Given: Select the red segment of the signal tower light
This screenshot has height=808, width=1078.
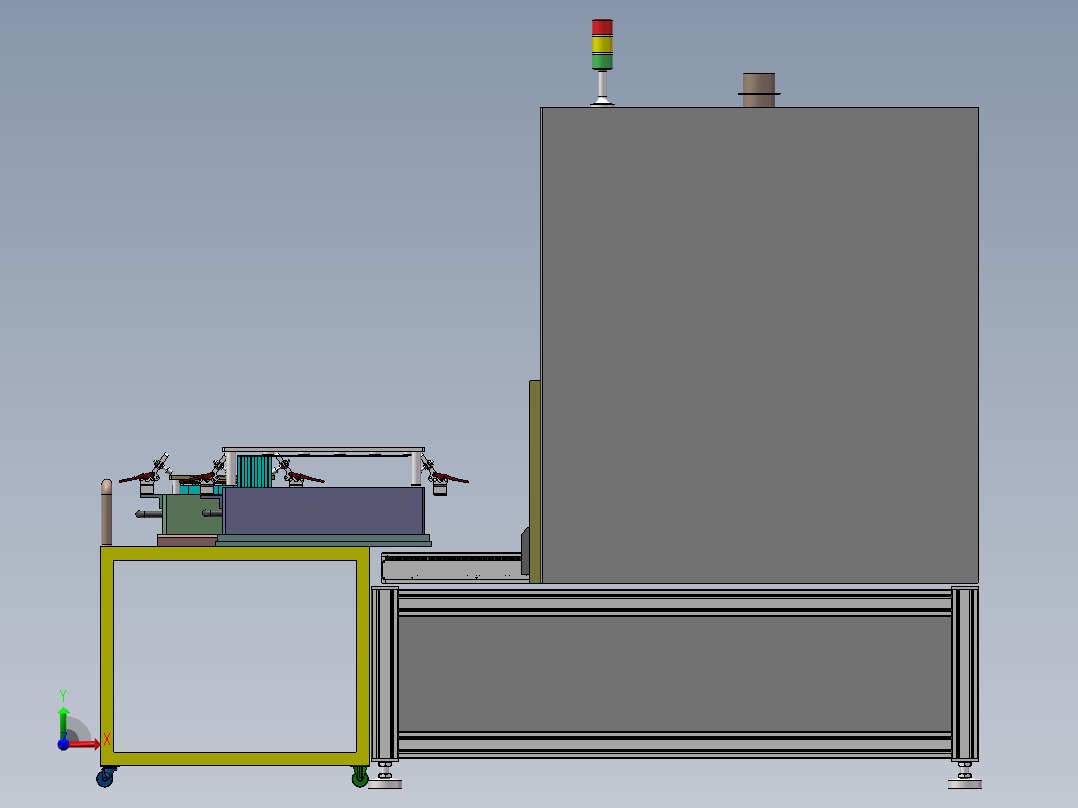Looking at the screenshot, I should (602, 28).
